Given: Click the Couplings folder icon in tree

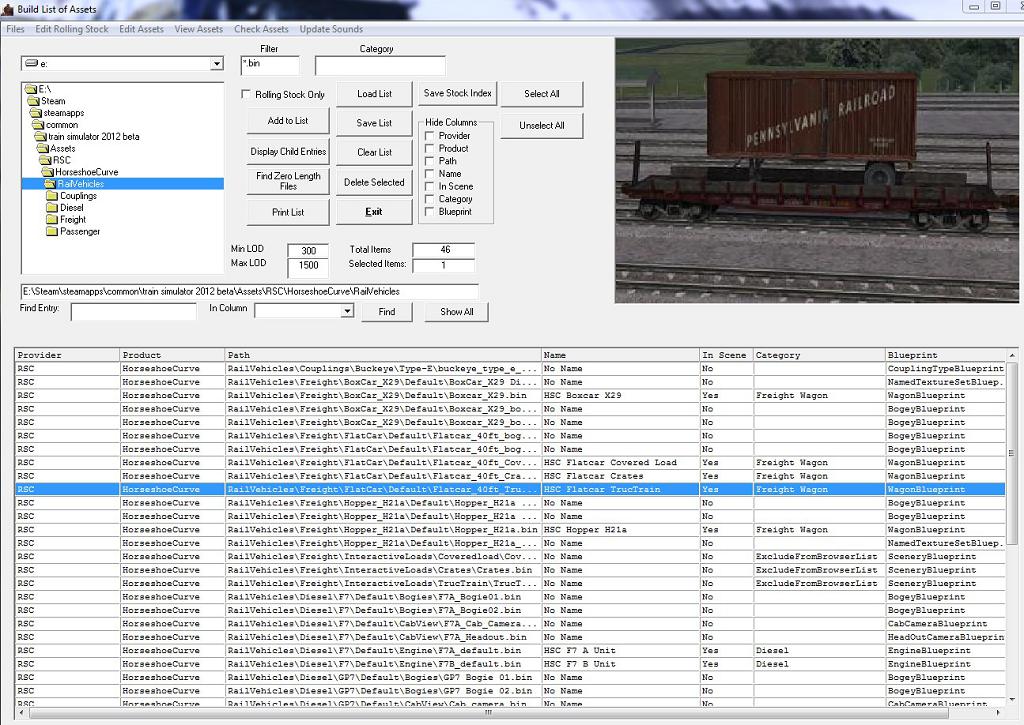Looking at the screenshot, I should pos(52,196).
